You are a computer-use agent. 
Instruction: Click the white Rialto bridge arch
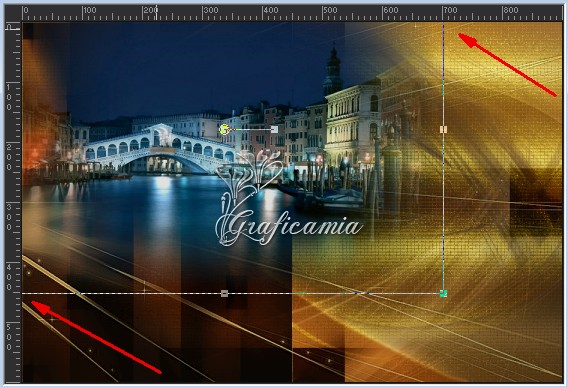[x=159, y=149]
